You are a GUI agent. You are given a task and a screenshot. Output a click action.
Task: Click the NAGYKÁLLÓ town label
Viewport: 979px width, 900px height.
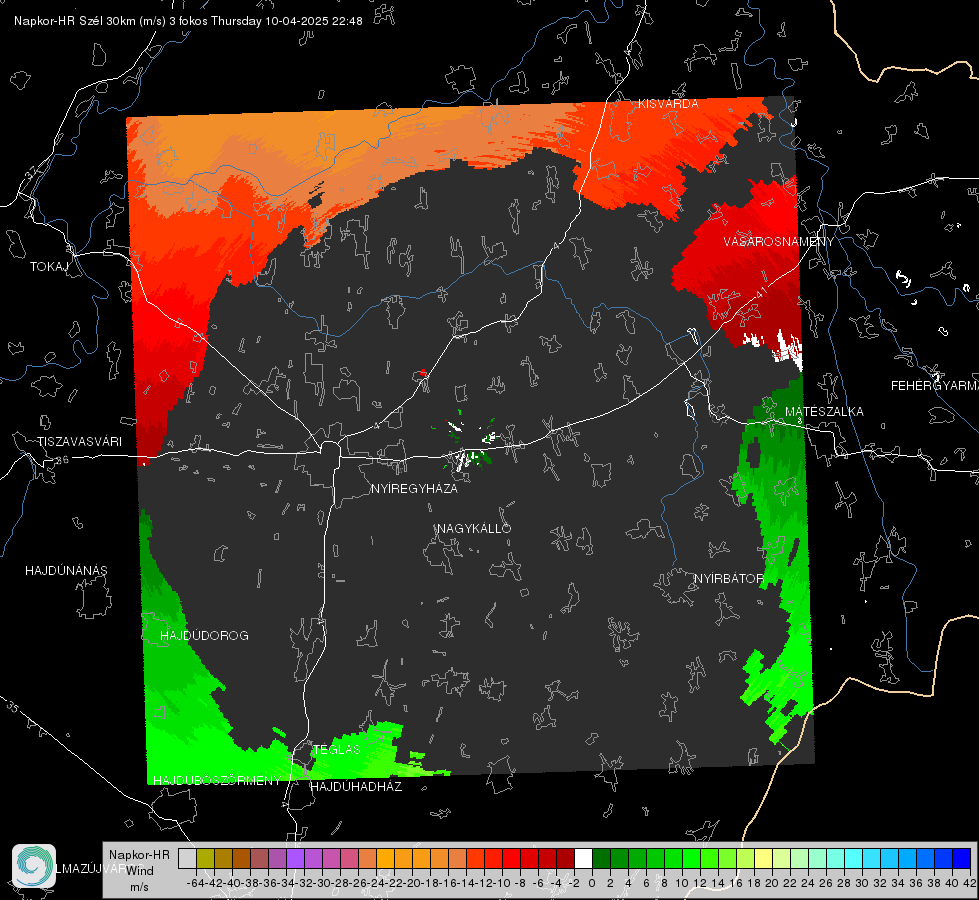(x=474, y=528)
